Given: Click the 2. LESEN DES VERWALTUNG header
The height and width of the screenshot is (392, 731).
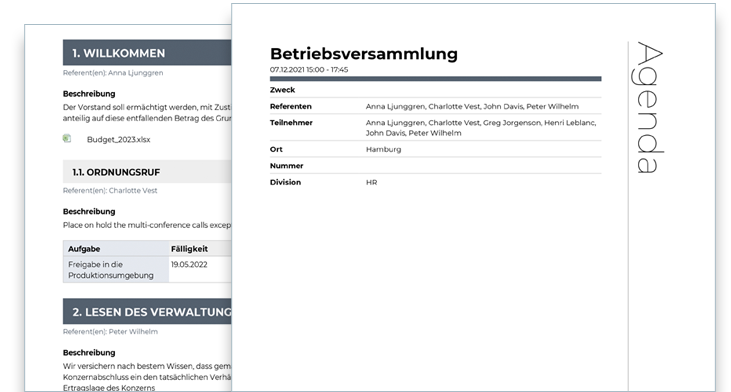Looking at the screenshot, I should pos(147,311).
